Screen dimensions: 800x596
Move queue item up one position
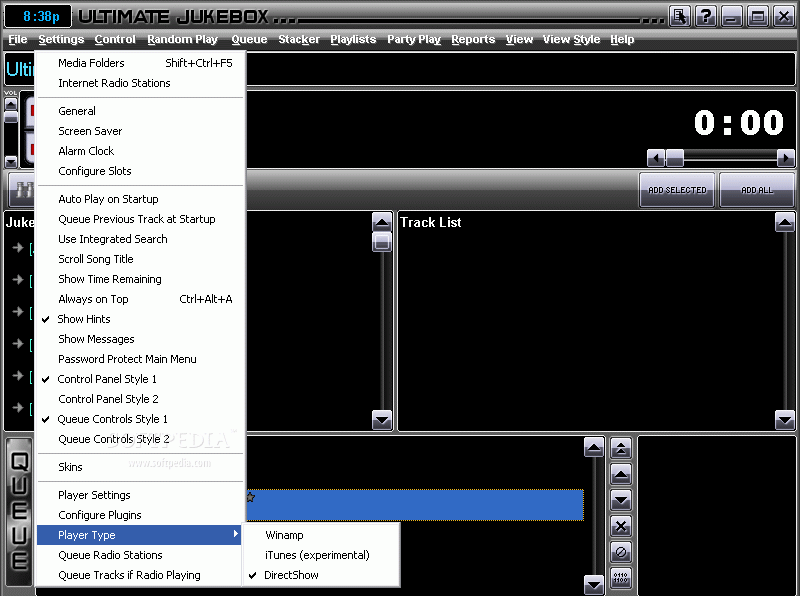621,475
